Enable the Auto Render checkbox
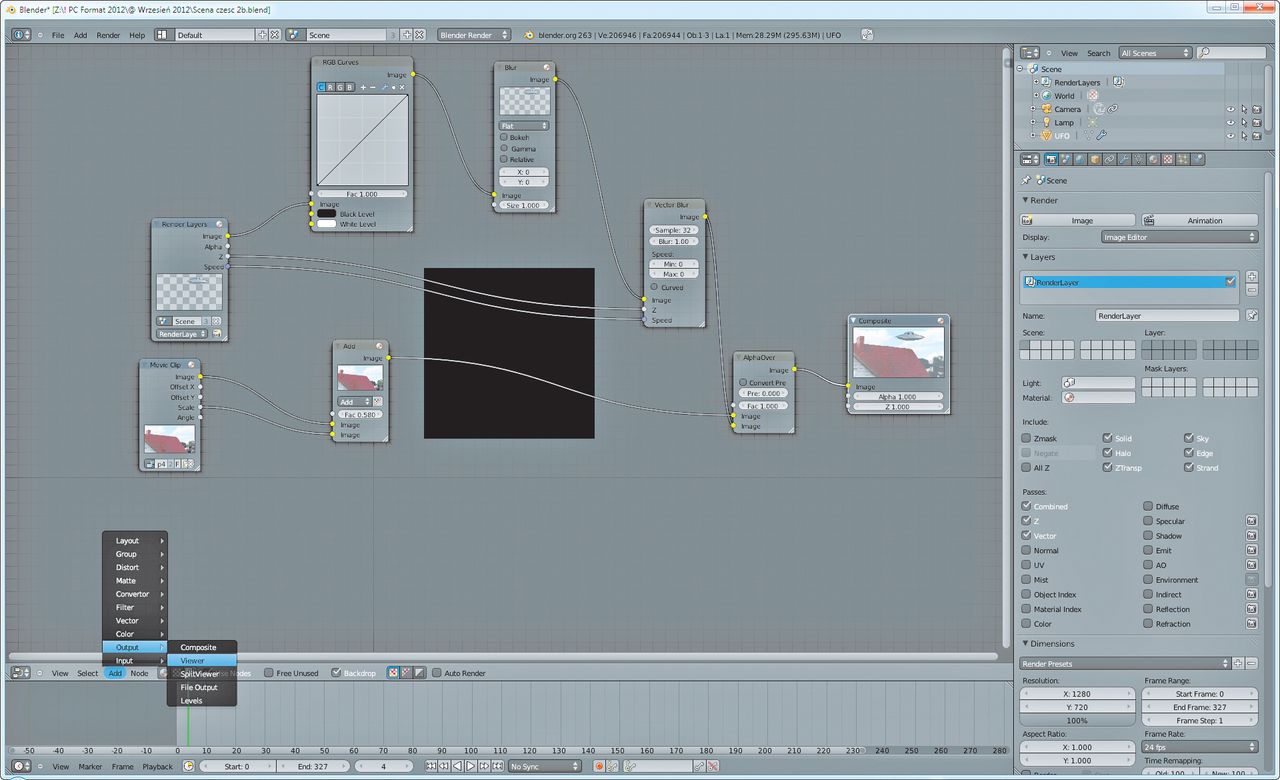 click(x=437, y=673)
